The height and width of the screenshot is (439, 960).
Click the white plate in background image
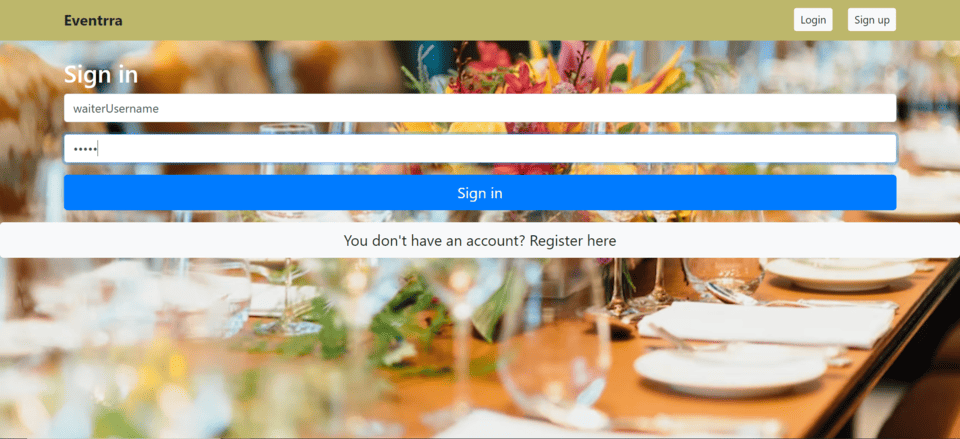pos(730,367)
